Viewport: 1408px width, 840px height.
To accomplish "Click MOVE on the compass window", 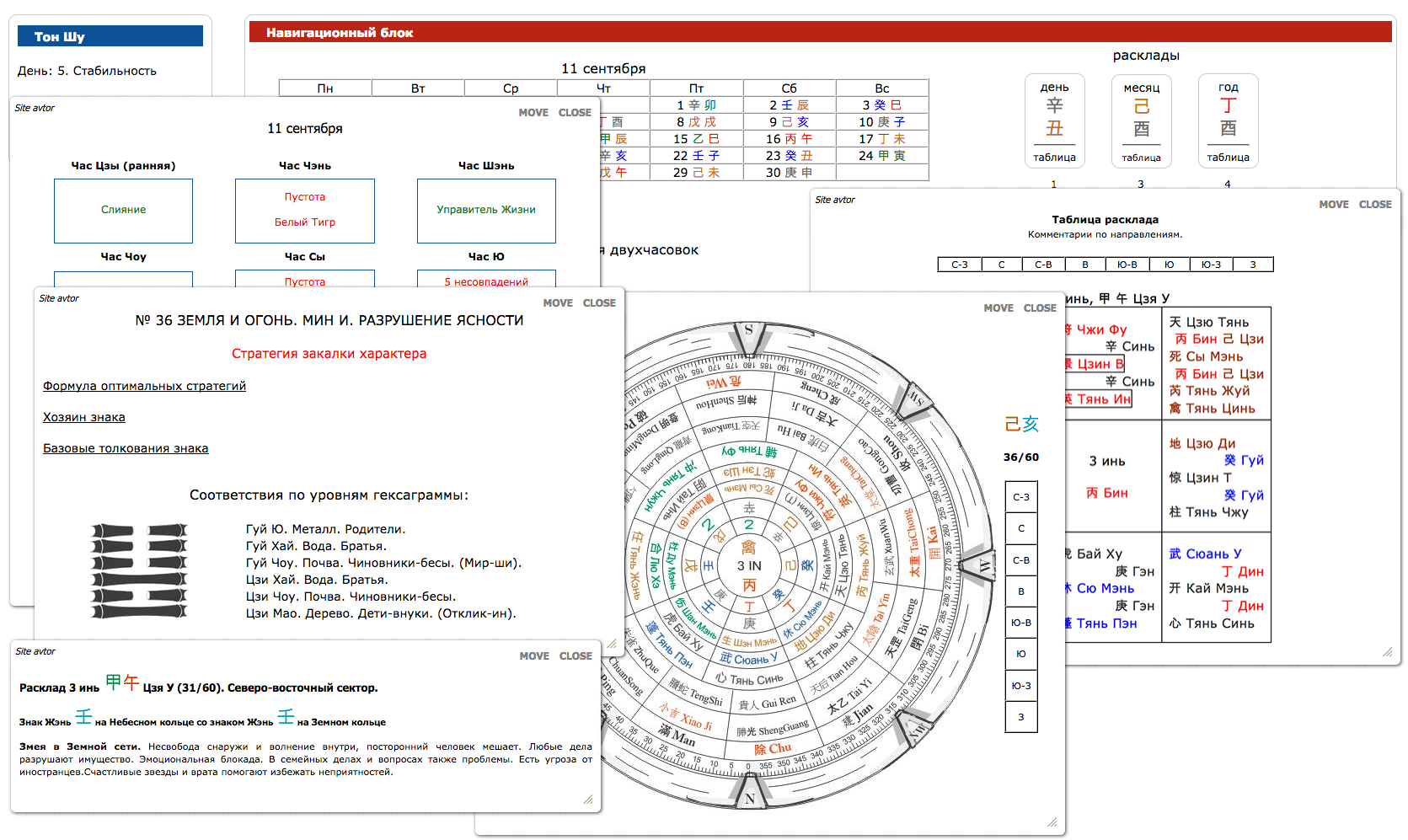I will click(998, 308).
